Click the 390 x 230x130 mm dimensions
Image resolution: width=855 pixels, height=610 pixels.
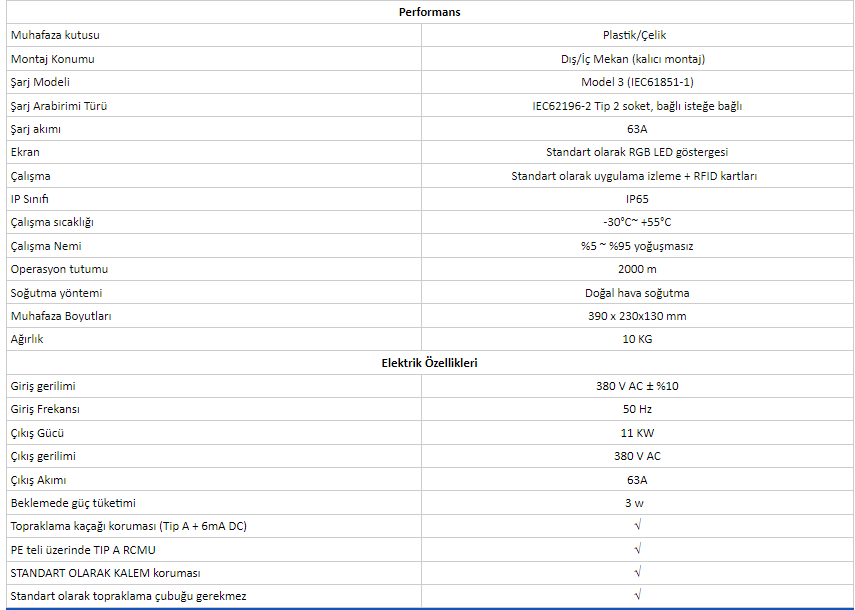pos(637,316)
